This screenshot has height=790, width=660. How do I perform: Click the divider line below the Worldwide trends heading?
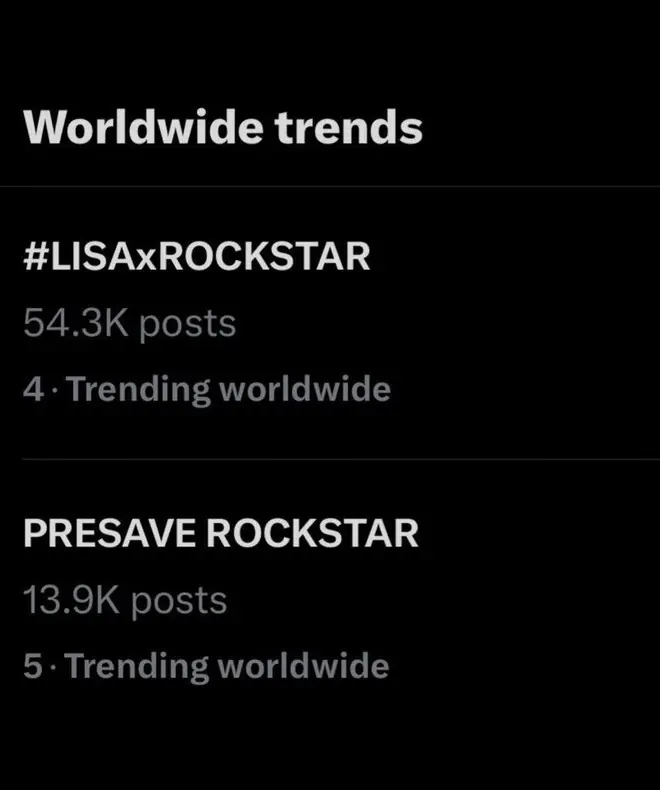[330, 186]
